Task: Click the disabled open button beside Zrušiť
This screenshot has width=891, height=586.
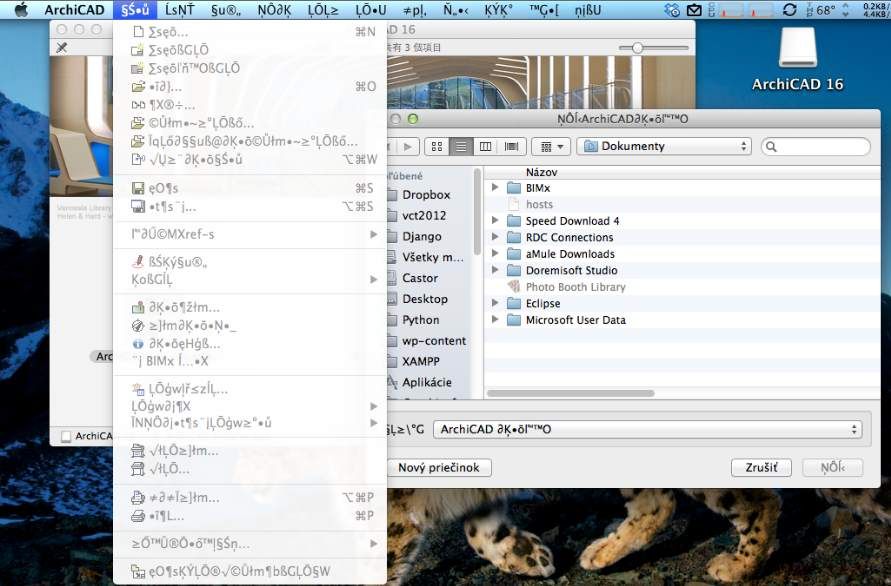Action: pyautogui.click(x=832, y=468)
